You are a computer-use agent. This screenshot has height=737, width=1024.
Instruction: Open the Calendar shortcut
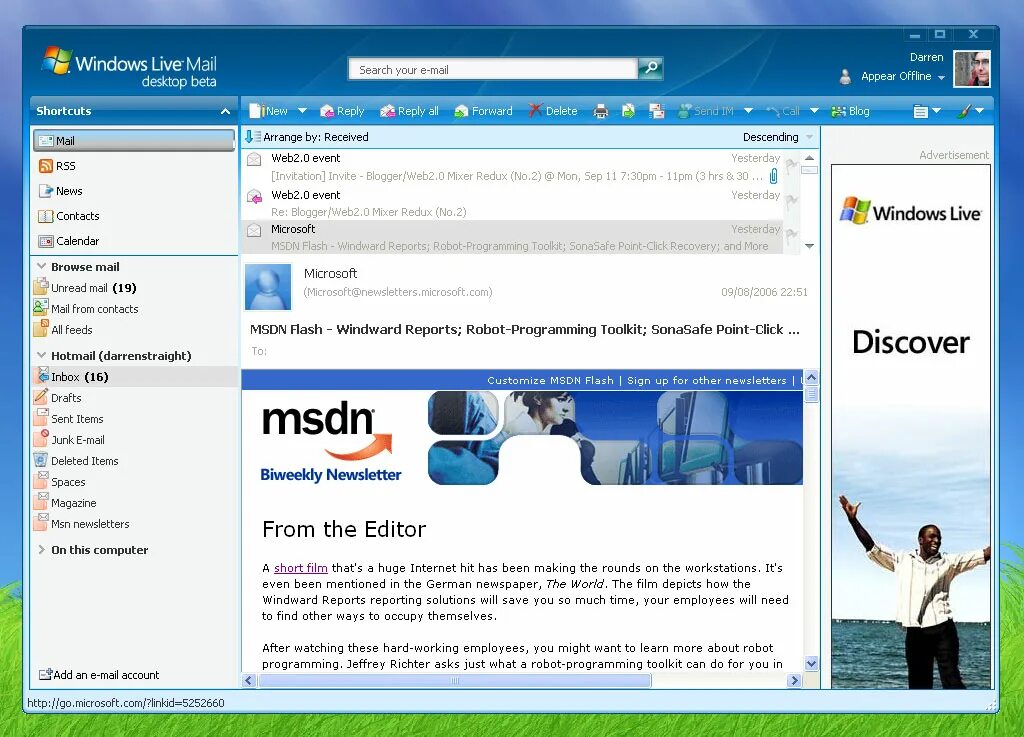tap(69, 241)
